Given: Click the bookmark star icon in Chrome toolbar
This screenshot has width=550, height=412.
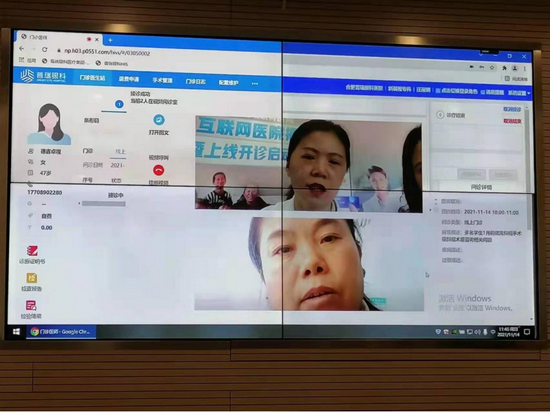Looking at the screenshot, I should [492, 67].
